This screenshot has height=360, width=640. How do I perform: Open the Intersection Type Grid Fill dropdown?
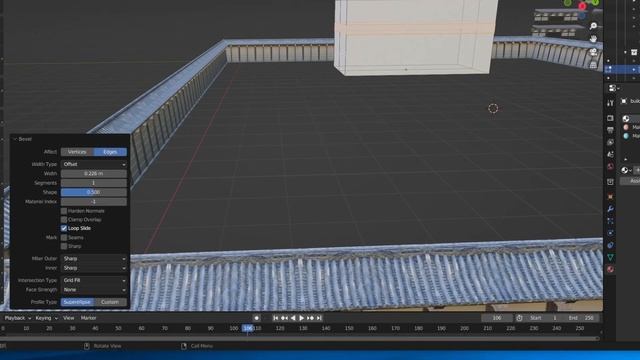[94, 280]
